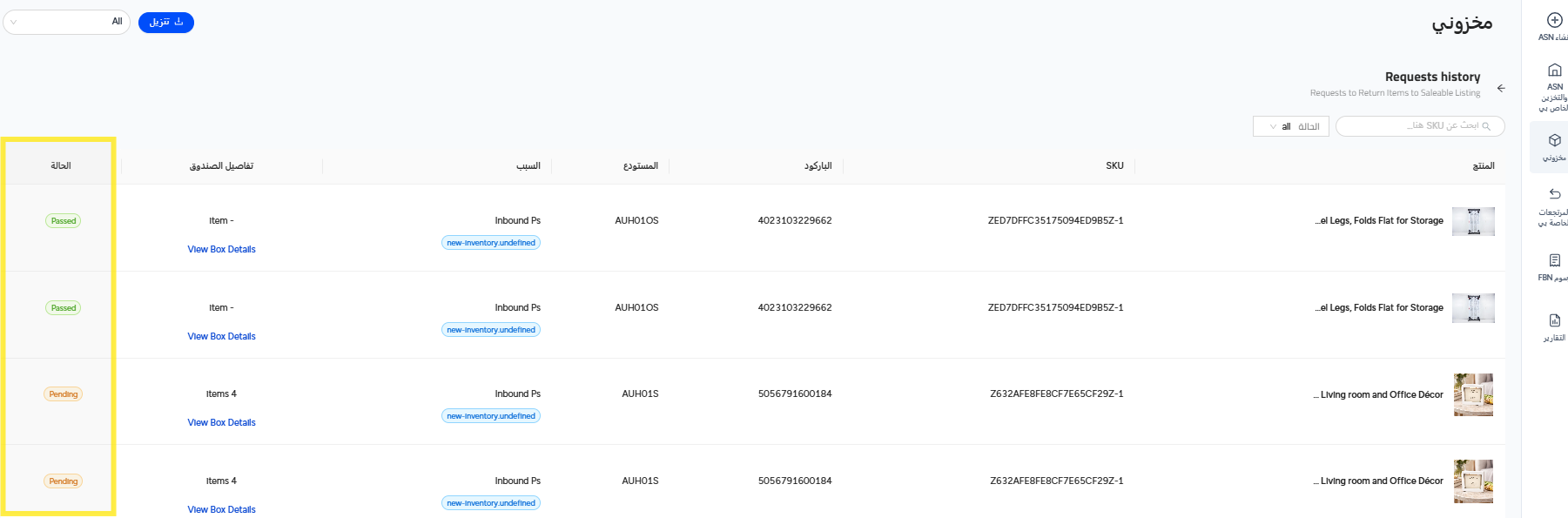Expand the top-left All dropdown

66,22
